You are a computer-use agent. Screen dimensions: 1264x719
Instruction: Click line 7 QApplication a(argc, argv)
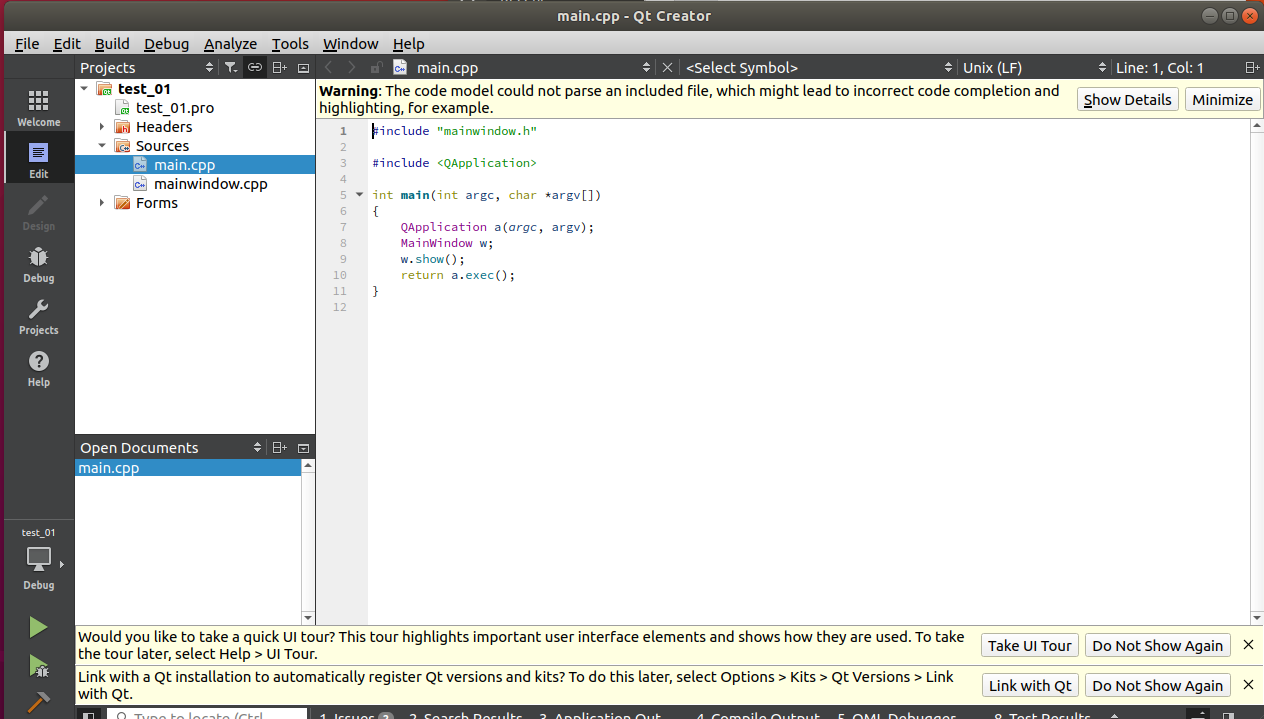click(x=497, y=227)
